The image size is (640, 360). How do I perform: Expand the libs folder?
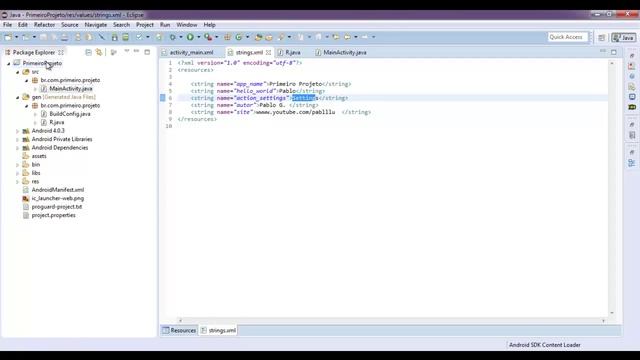[18, 173]
